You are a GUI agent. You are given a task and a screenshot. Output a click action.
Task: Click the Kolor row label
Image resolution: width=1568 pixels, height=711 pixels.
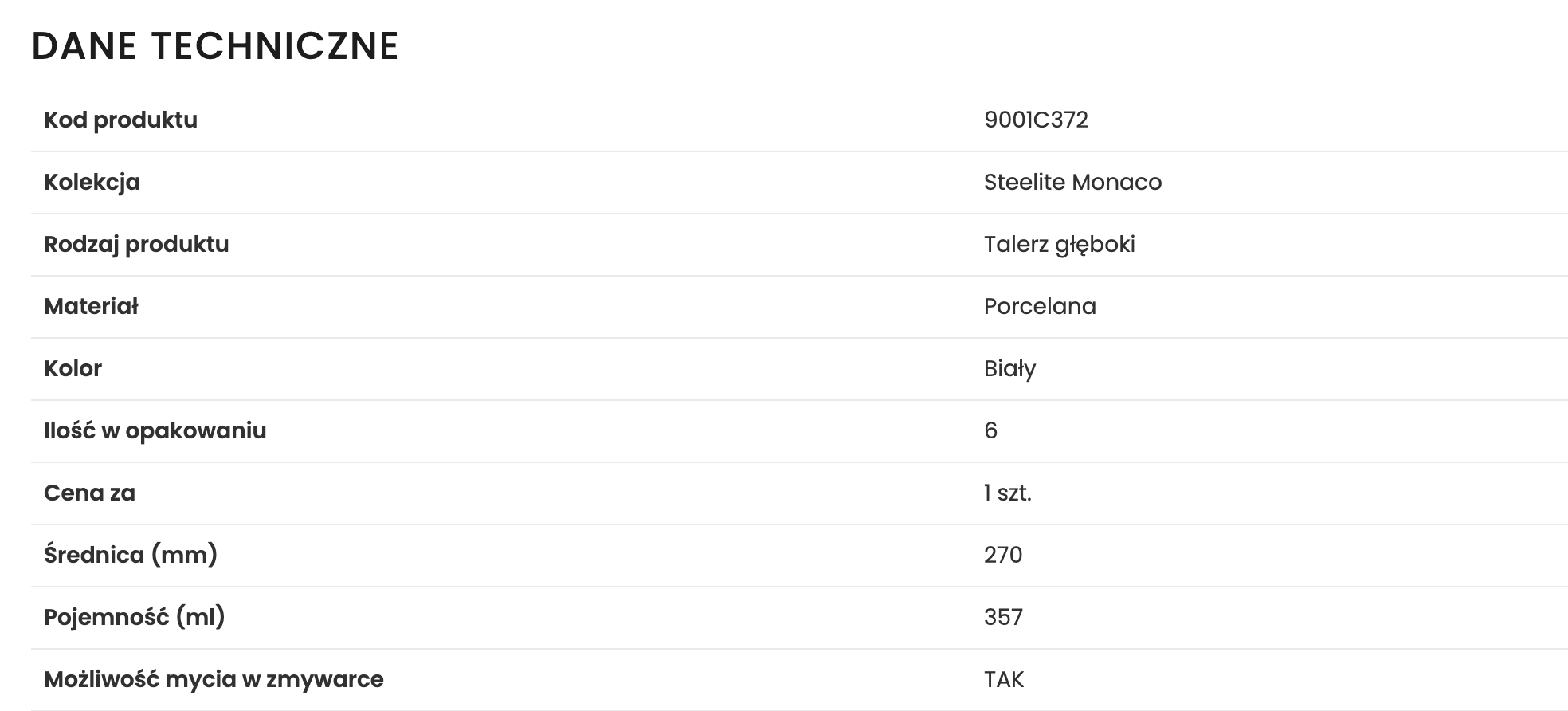coord(73,368)
